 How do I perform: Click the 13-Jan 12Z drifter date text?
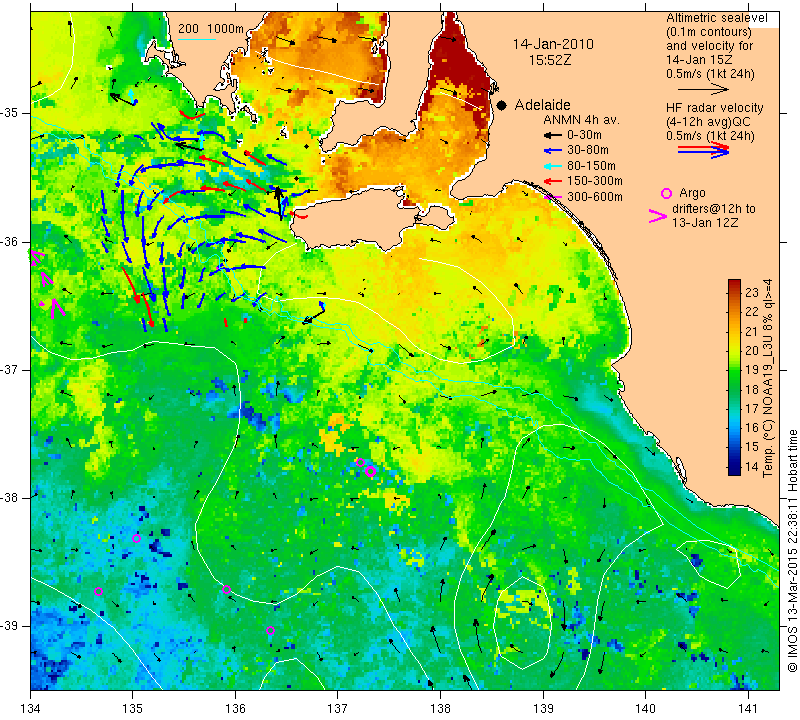[x=705, y=223]
